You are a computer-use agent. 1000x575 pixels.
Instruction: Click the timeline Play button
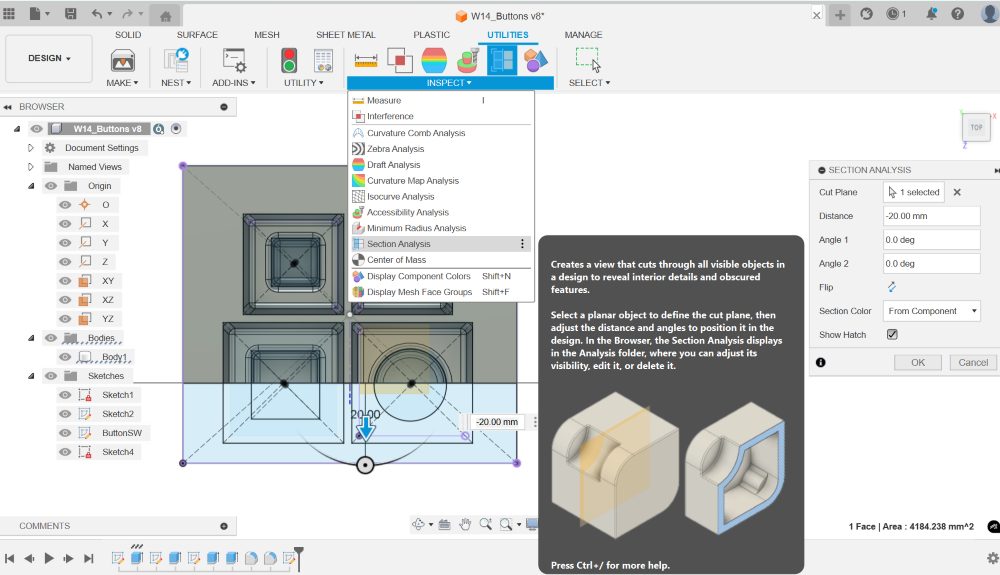click(49, 558)
